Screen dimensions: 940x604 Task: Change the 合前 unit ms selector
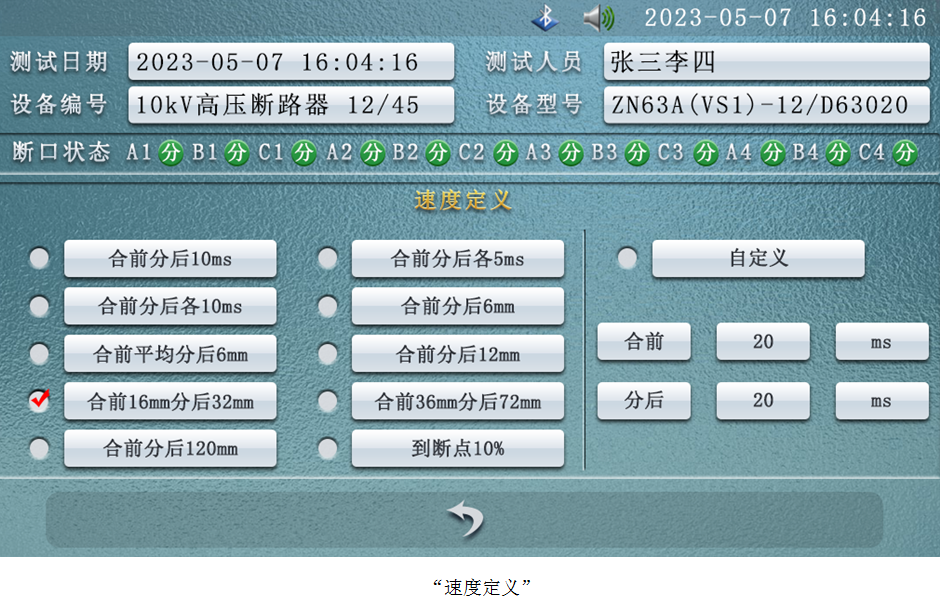click(881, 342)
